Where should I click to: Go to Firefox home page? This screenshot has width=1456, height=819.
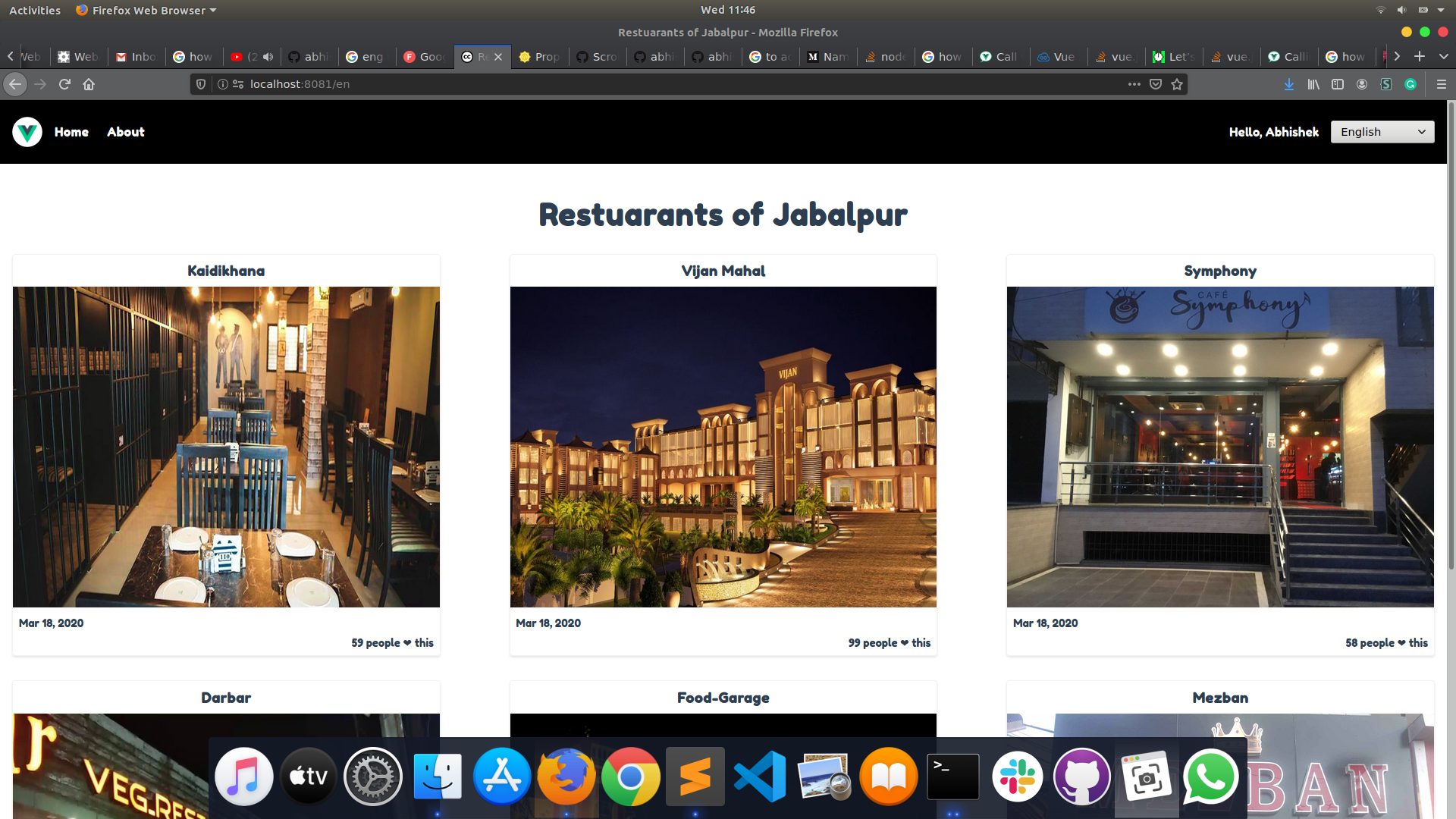click(89, 84)
